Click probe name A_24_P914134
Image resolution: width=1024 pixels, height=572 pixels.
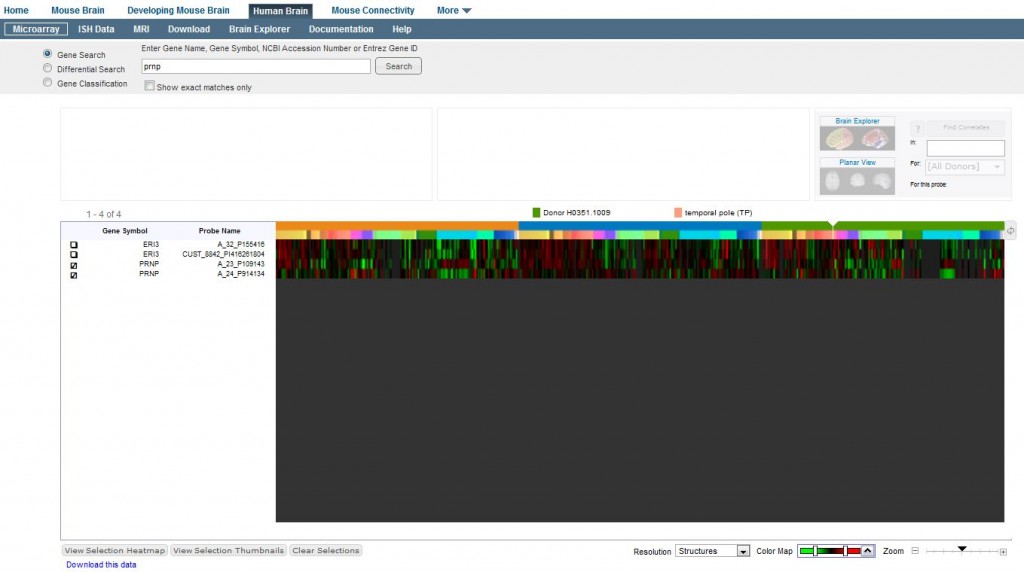(x=241, y=274)
